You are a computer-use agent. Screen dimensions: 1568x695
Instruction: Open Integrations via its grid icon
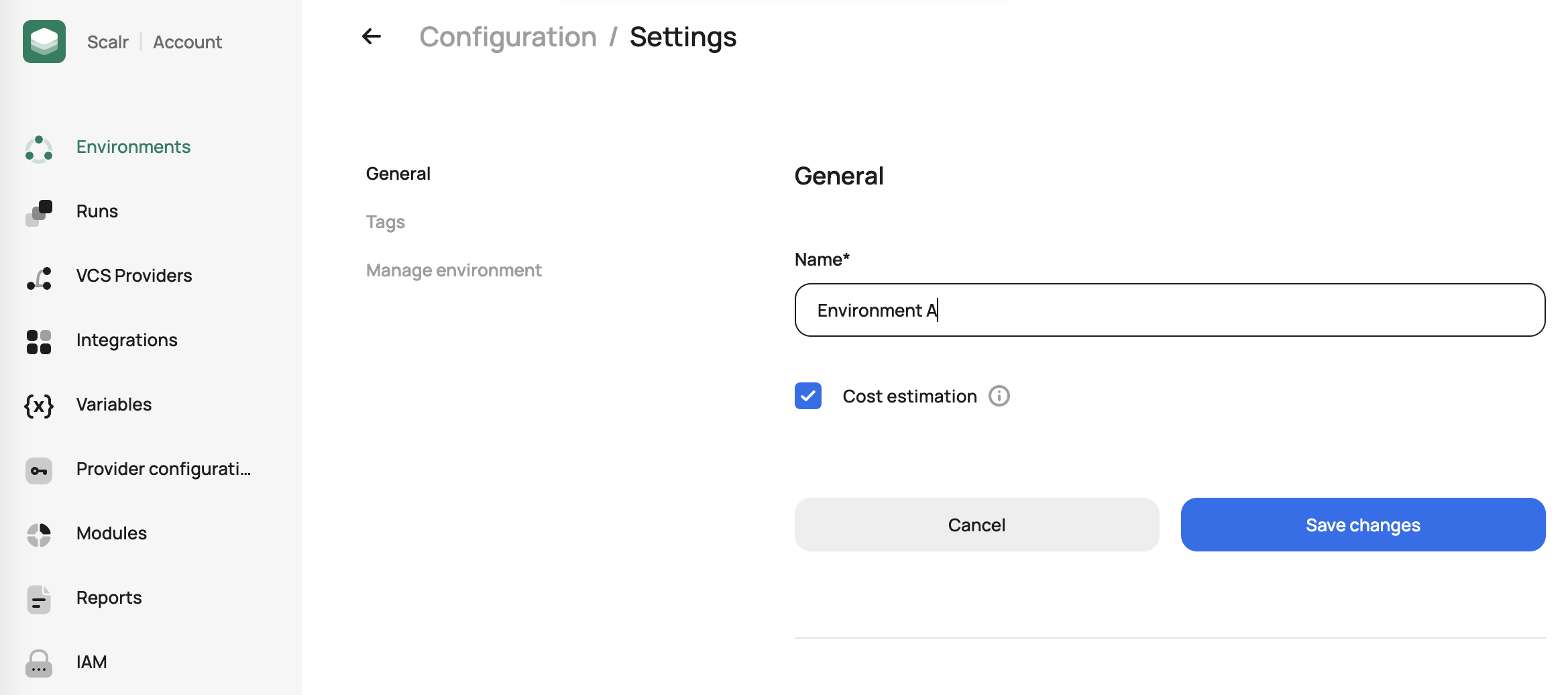tap(39, 341)
